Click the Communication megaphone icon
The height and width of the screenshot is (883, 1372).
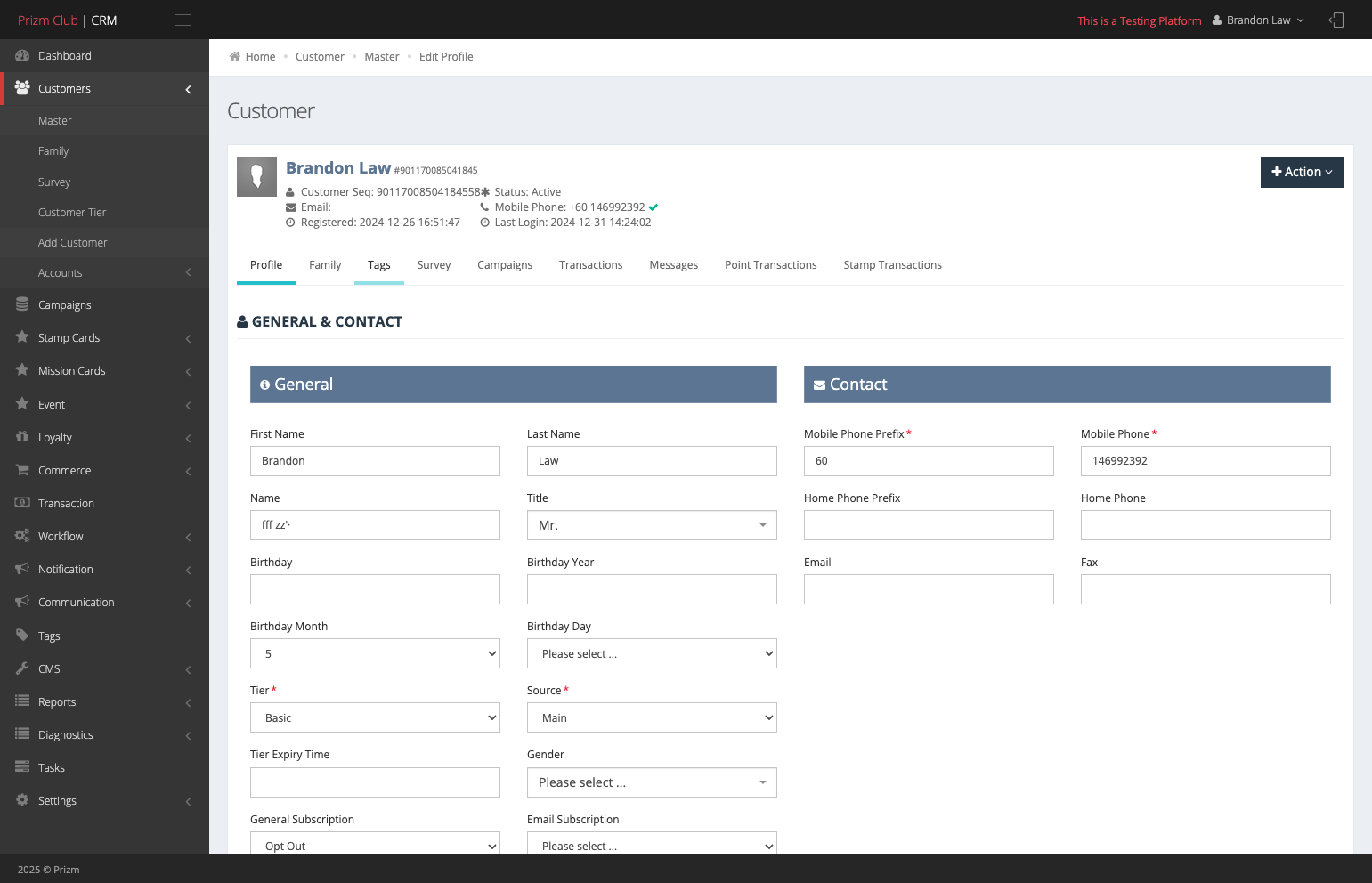click(22, 602)
